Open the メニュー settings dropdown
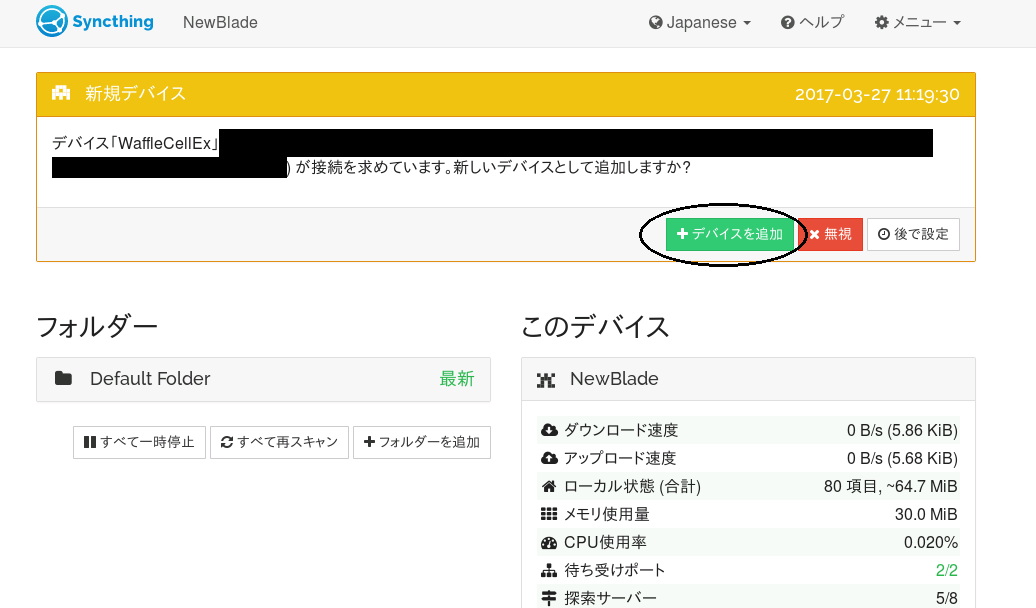 (917, 22)
